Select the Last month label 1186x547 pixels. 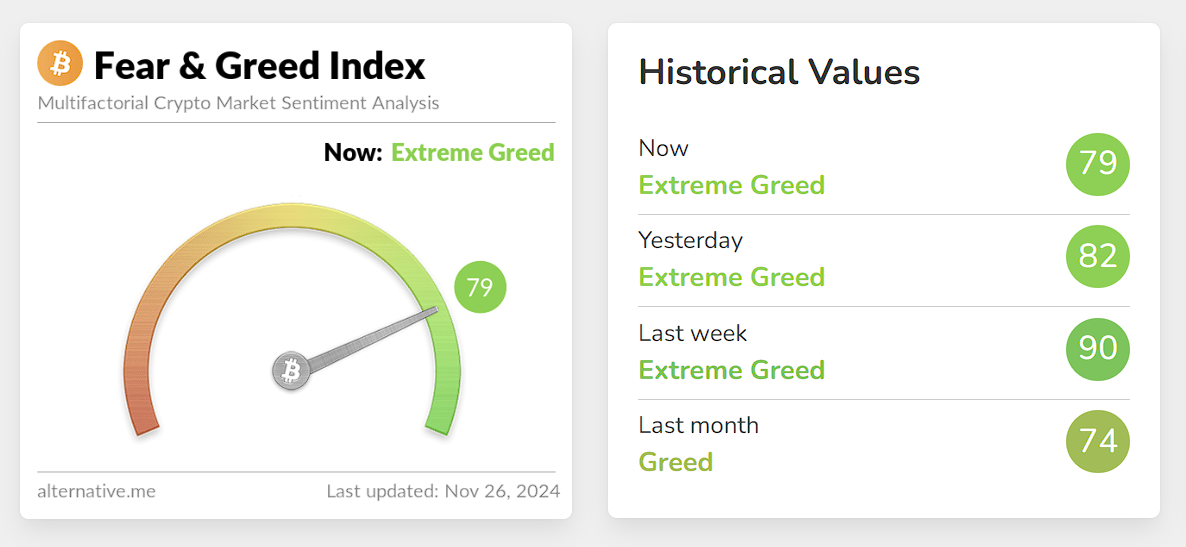point(699,425)
